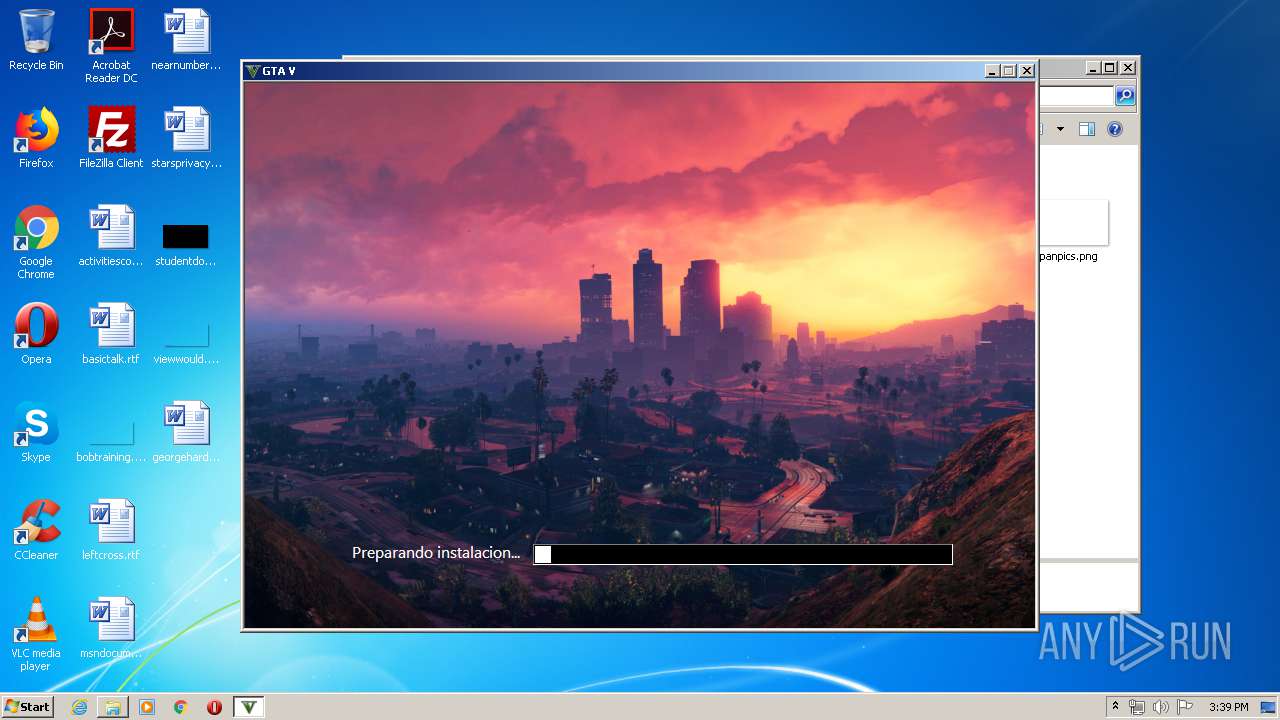Screen dimensions: 1280x720
Task: Select the georgehard Word document icon
Action: pyautogui.click(x=186, y=432)
